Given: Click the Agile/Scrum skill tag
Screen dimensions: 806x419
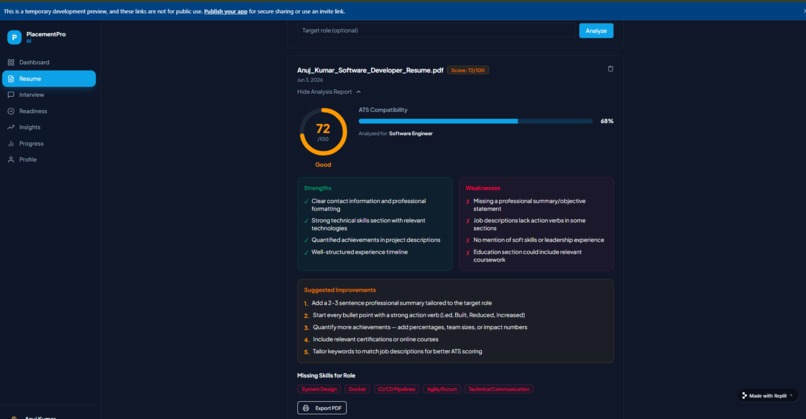Looking at the screenshot, I should coord(442,389).
